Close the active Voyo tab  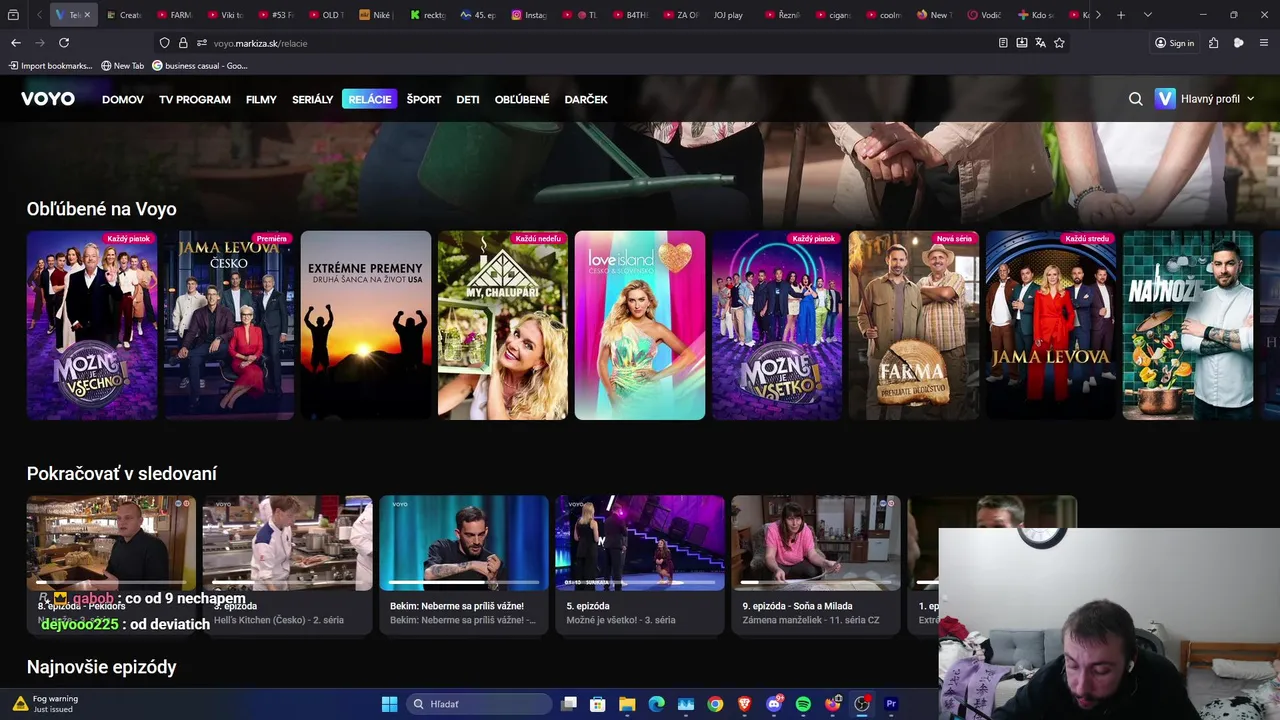point(87,15)
